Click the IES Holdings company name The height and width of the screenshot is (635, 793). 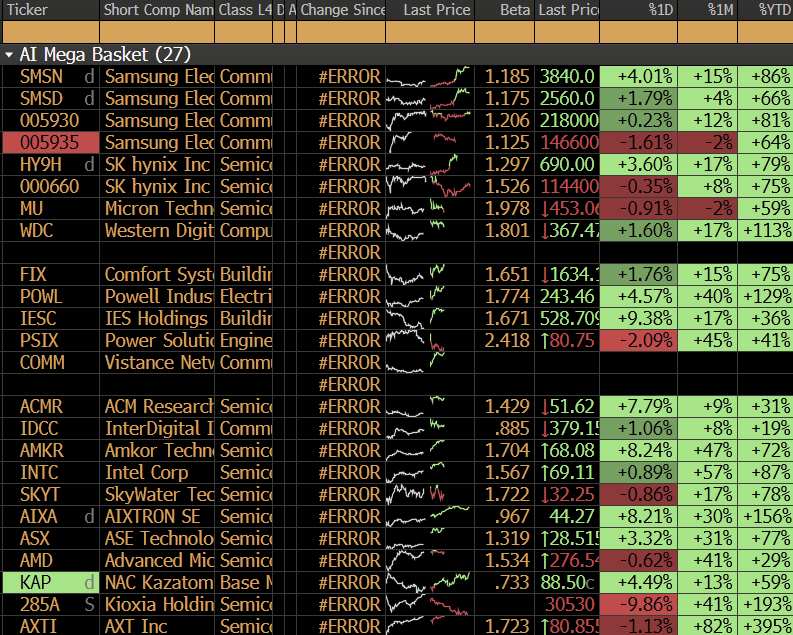tap(156, 319)
